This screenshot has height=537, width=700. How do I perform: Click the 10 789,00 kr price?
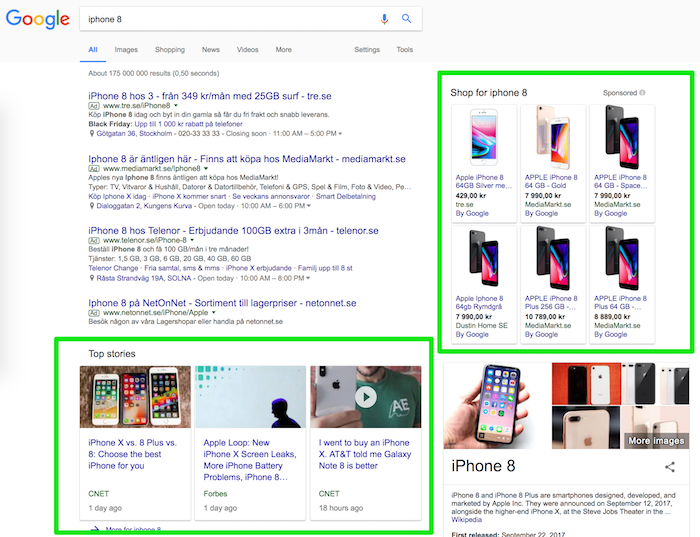[545, 316]
